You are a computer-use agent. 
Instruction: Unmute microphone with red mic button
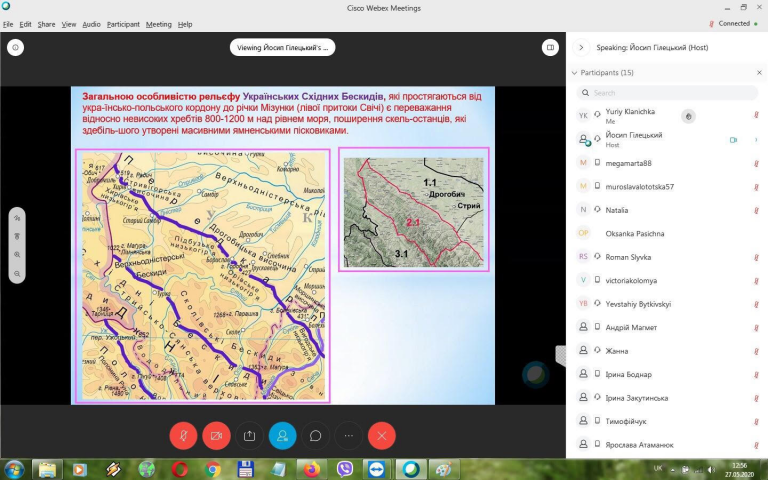tap(183, 435)
